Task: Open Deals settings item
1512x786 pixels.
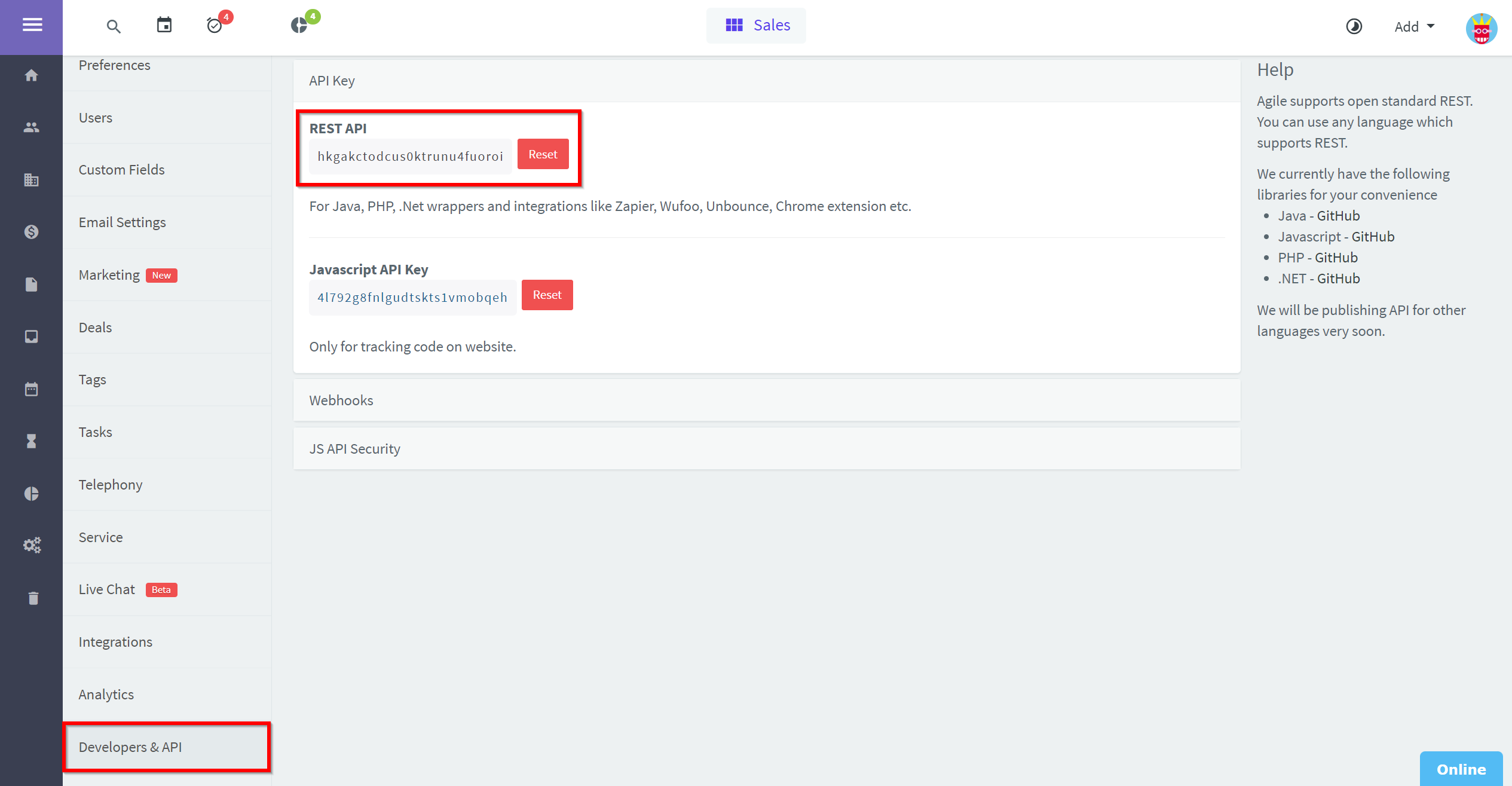Action: [x=167, y=328]
